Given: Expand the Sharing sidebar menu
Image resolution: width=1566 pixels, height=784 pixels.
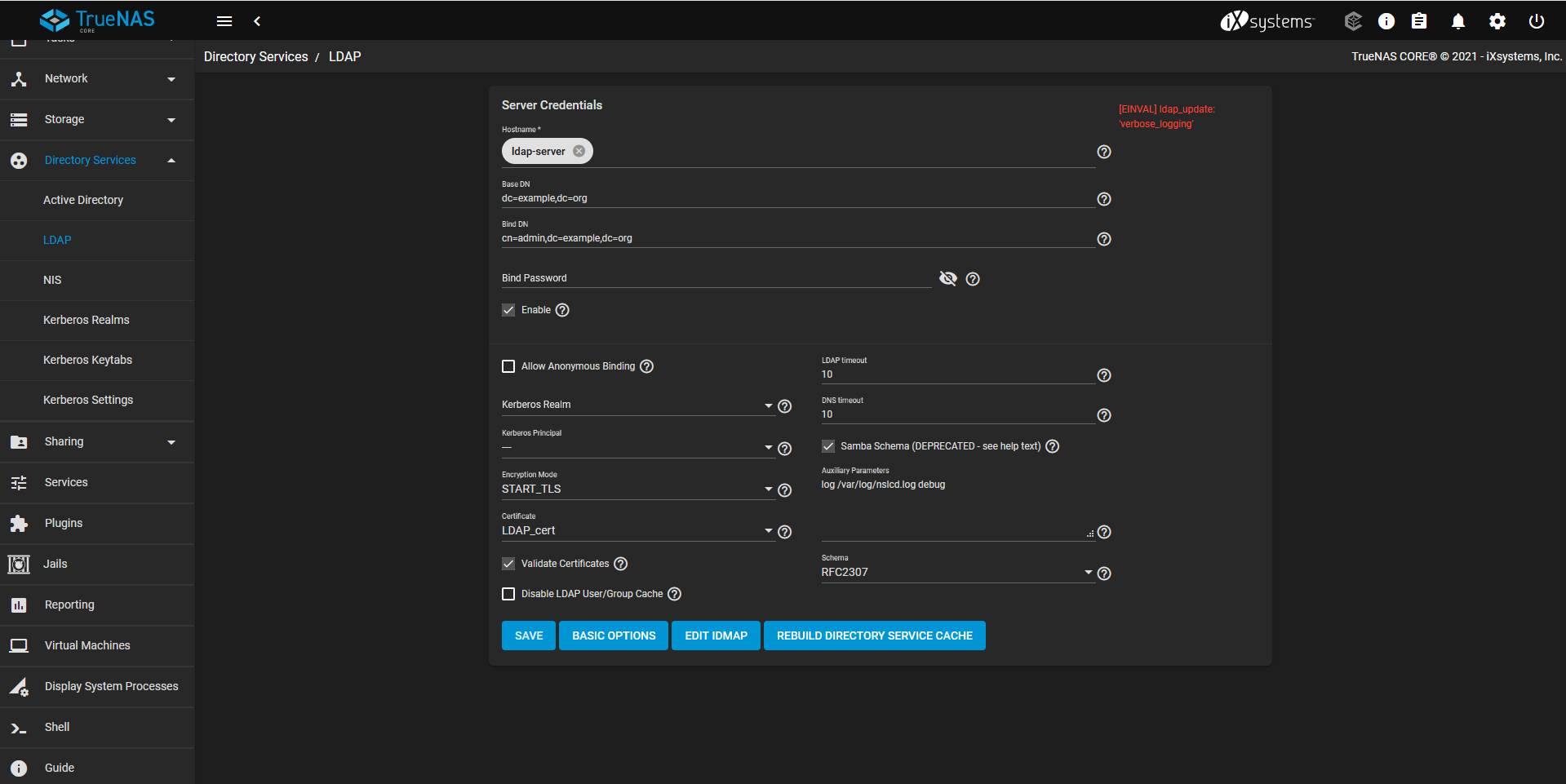Looking at the screenshot, I should pos(97,442).
